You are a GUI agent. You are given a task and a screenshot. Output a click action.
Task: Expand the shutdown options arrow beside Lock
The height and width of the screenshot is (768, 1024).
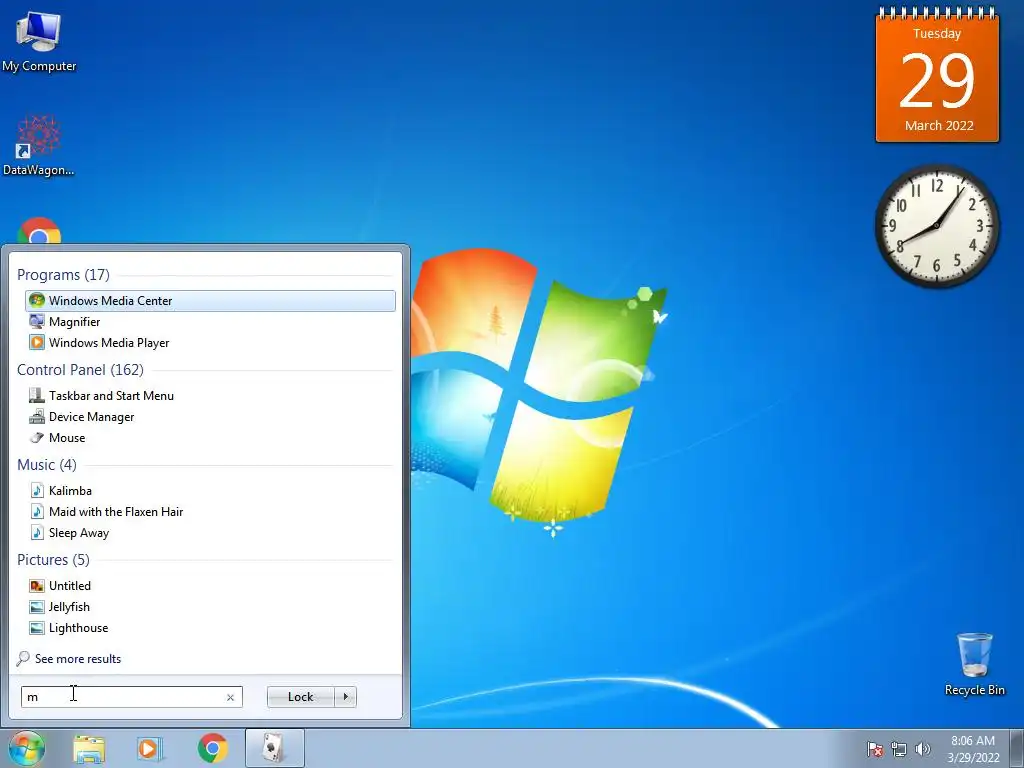tap(345, 697)
